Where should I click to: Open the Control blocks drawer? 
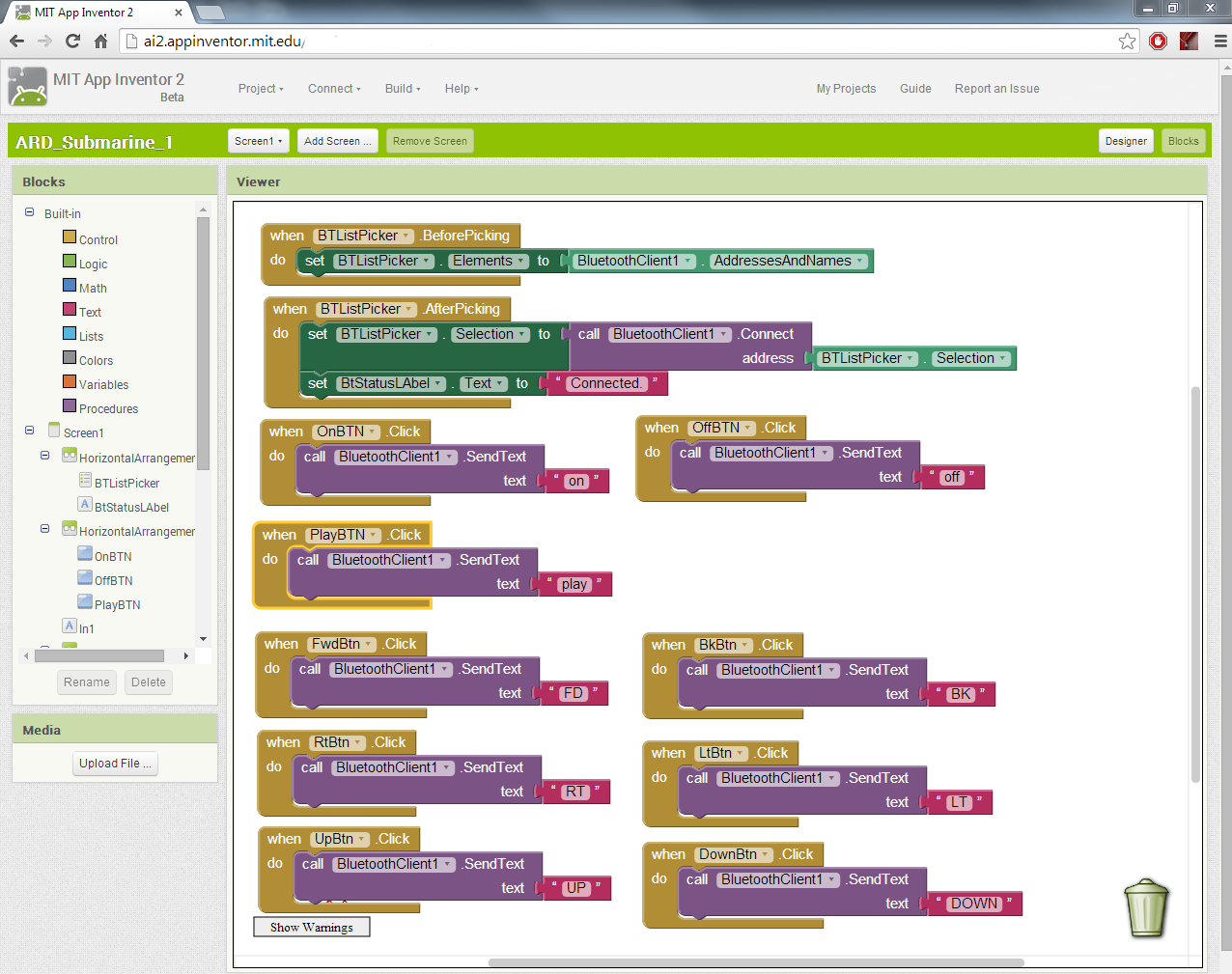(x=98, y=239)
